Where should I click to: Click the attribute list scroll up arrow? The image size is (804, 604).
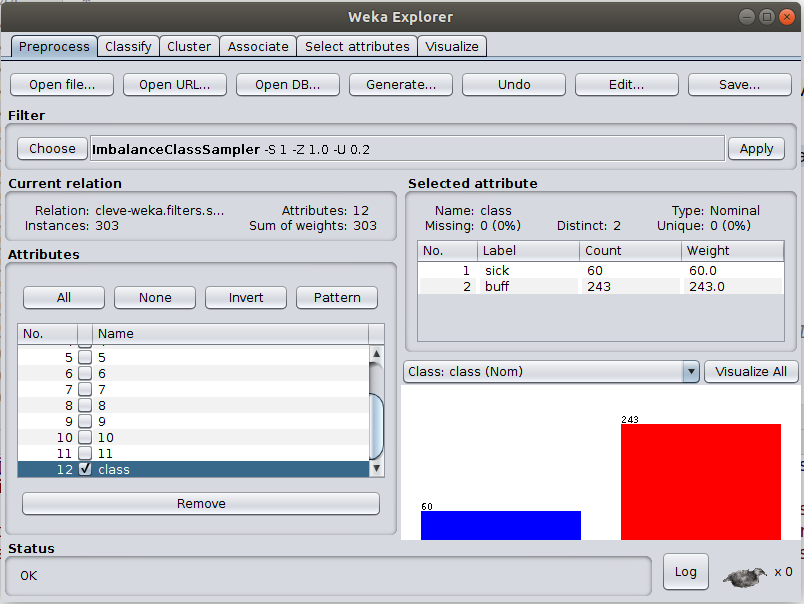click(x=376, y=353)
